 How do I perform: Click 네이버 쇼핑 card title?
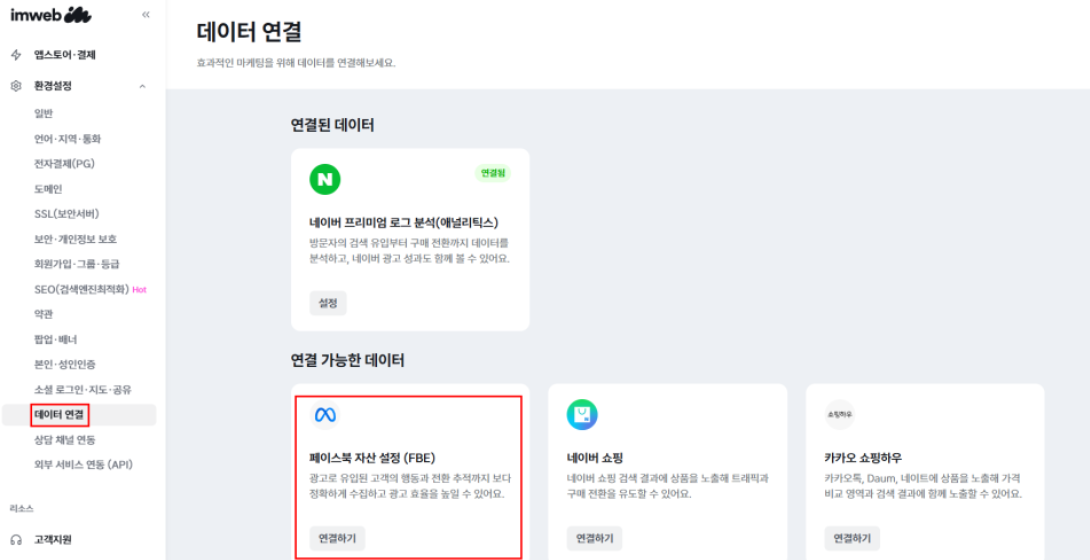pos(594,458)
